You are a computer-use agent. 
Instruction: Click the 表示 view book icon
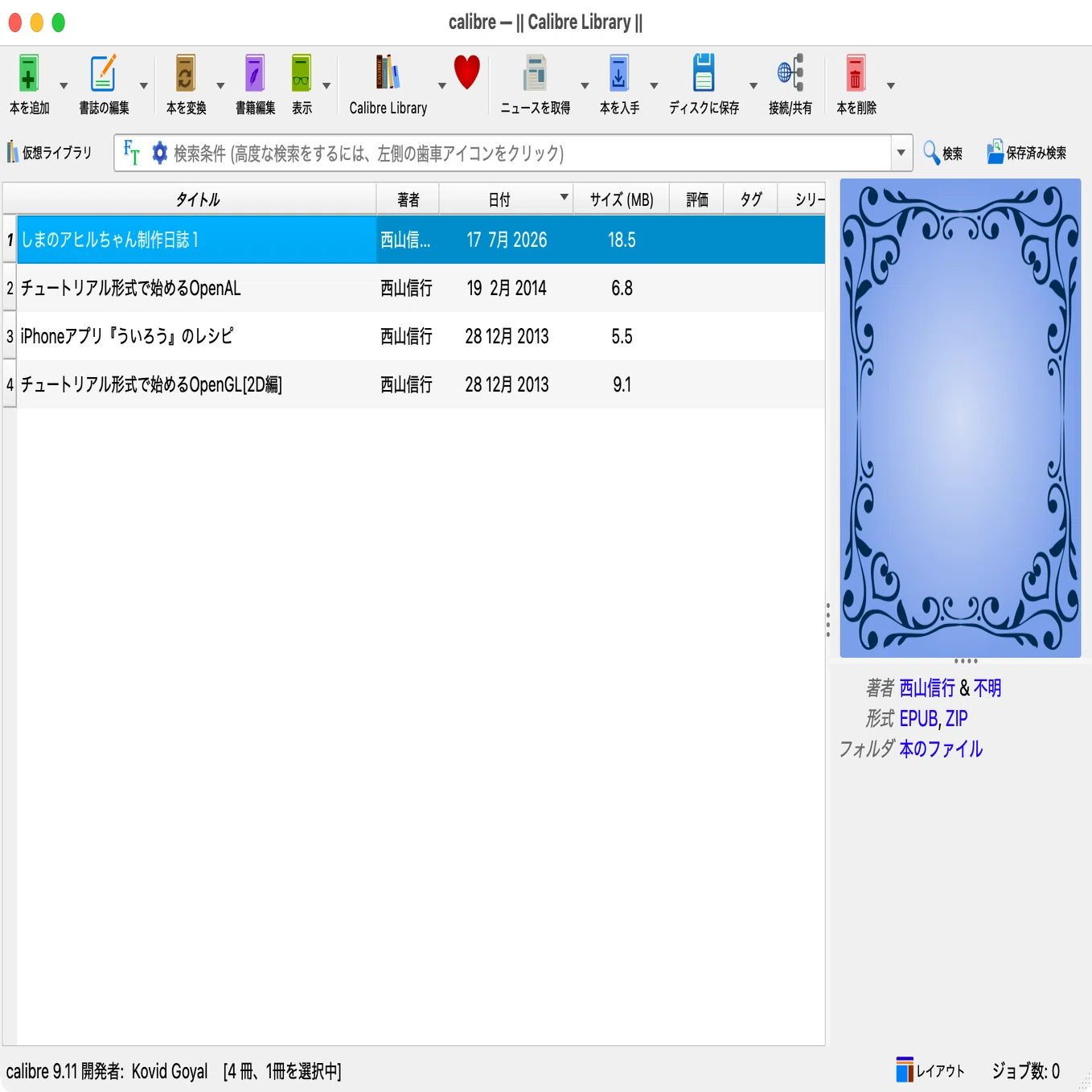coord(302,73)
